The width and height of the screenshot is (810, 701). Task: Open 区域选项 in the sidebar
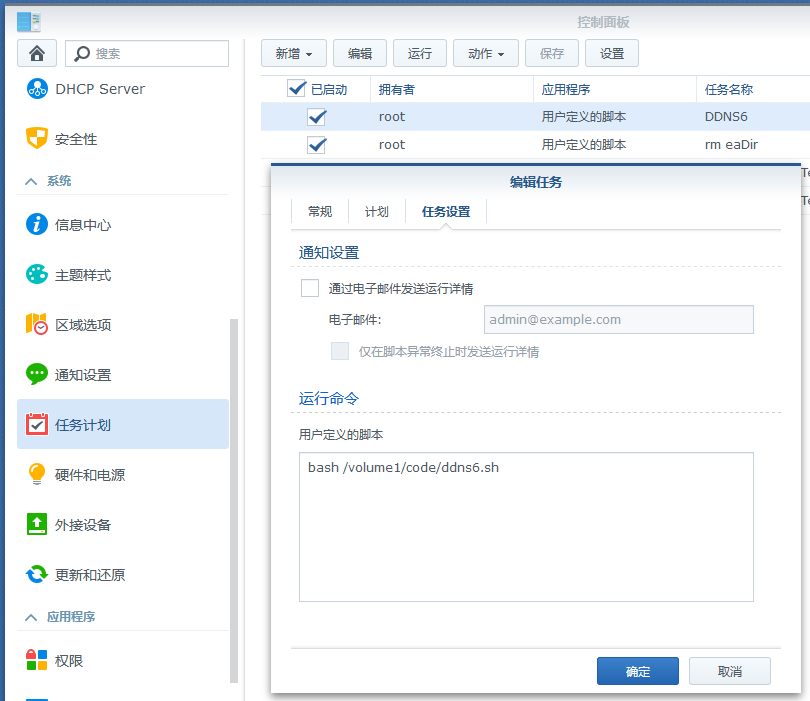coord(83,325)
